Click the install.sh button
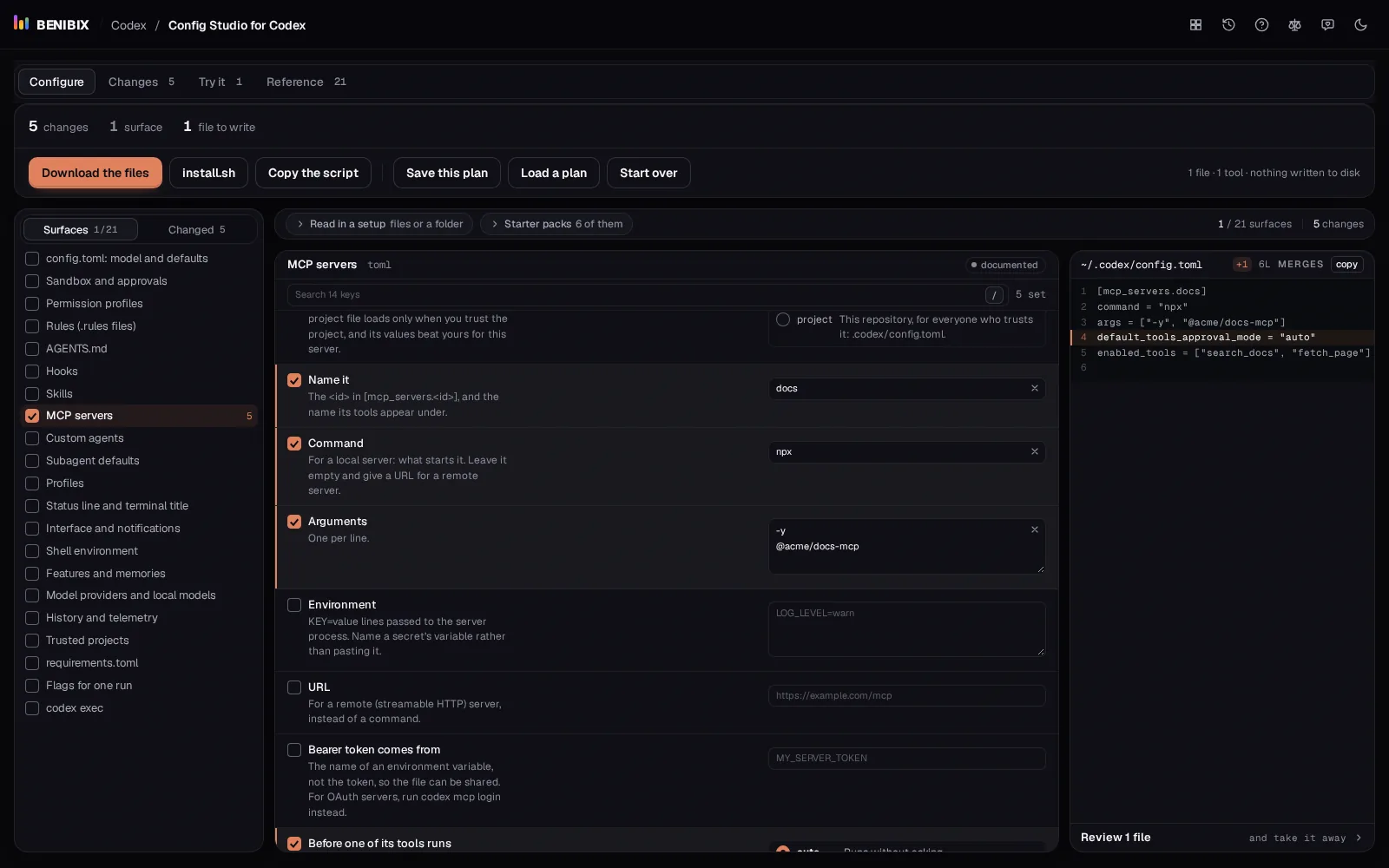This screenshot has height=868, width=1389. pos(208,173)
